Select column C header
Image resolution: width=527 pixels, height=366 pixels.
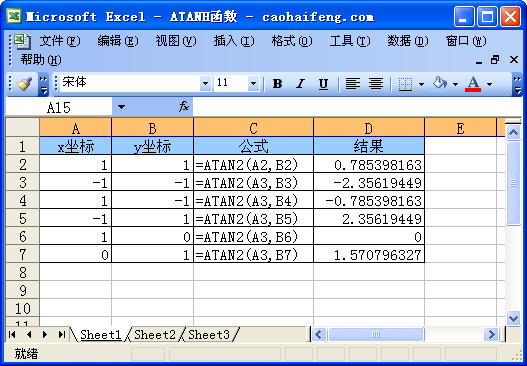(253, 128)
